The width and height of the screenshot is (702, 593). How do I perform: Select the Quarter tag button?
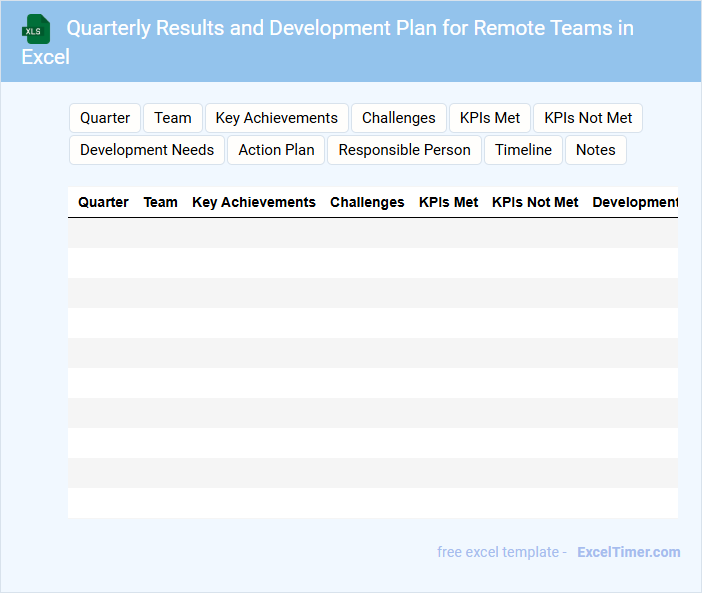coord(105,118)
